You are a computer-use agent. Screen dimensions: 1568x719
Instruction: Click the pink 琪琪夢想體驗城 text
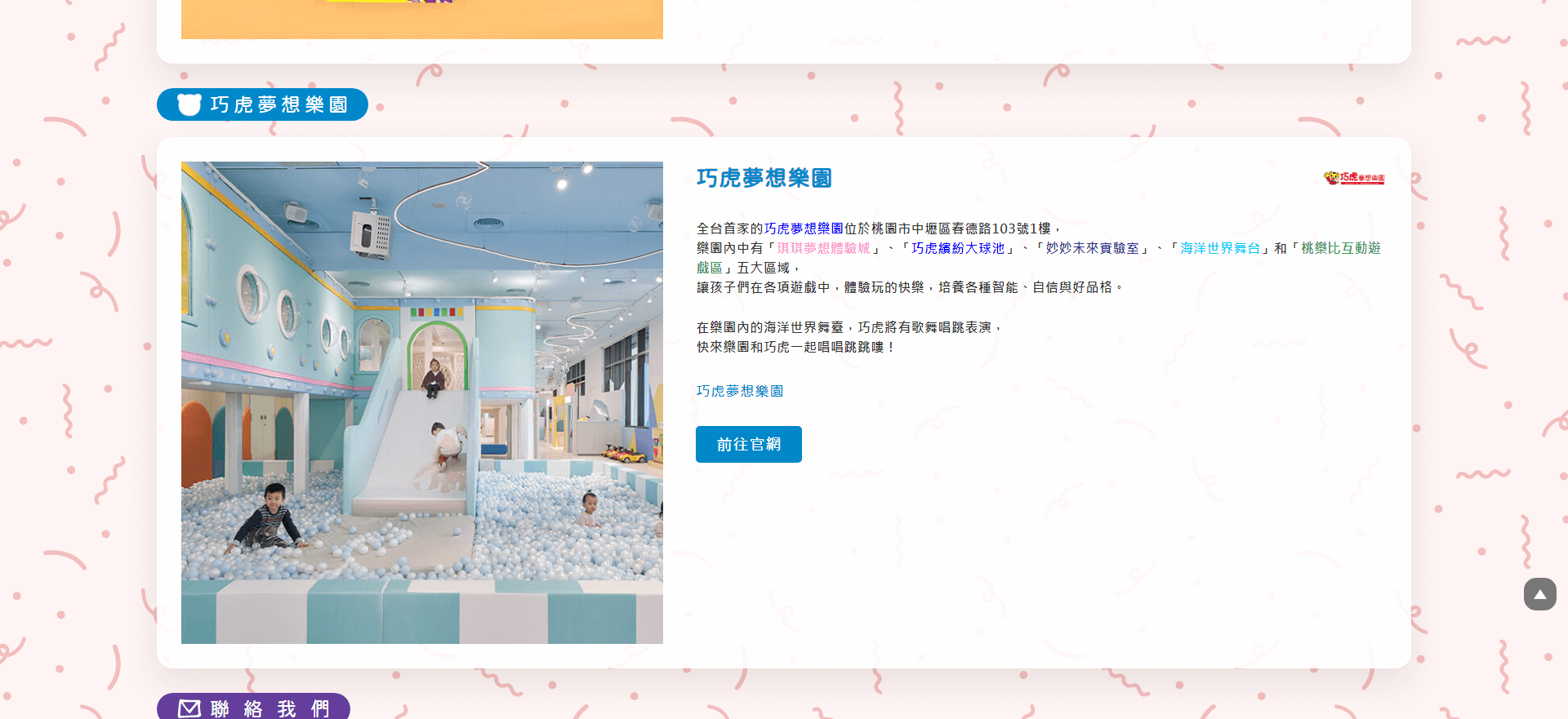[824, 248]
